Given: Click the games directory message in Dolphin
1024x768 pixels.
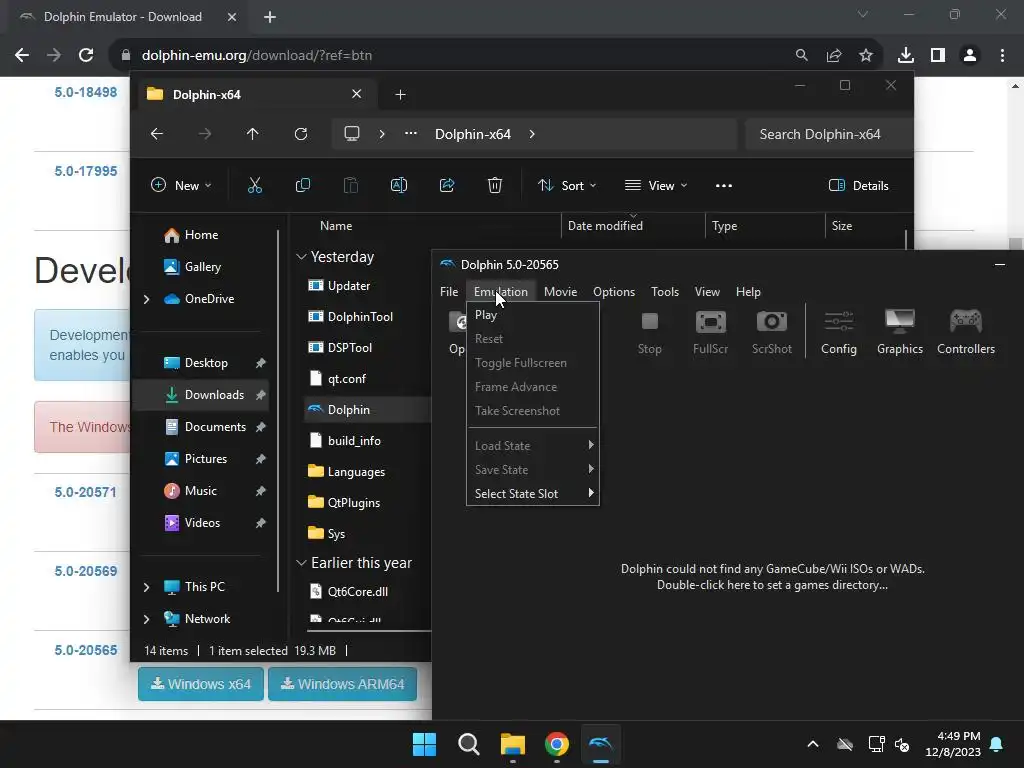Looking at the screenshot, I should click(772, 577).
